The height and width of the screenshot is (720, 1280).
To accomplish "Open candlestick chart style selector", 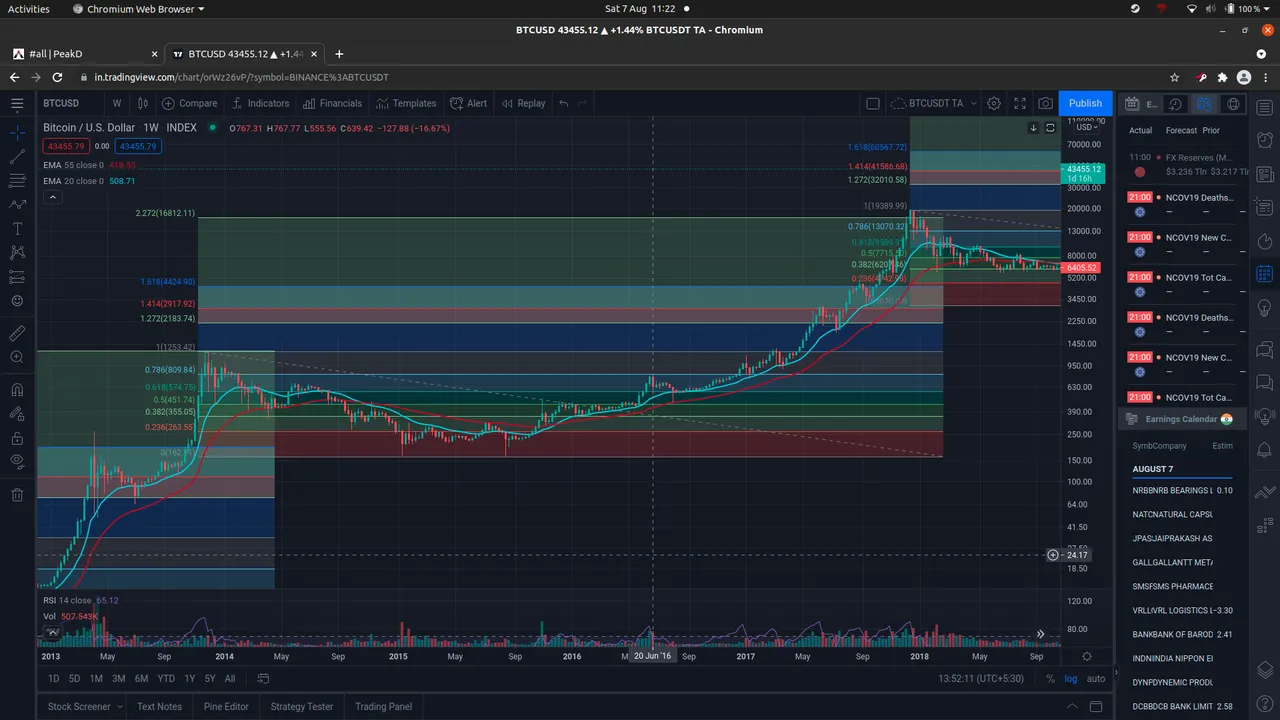I will tap(143, 103).
